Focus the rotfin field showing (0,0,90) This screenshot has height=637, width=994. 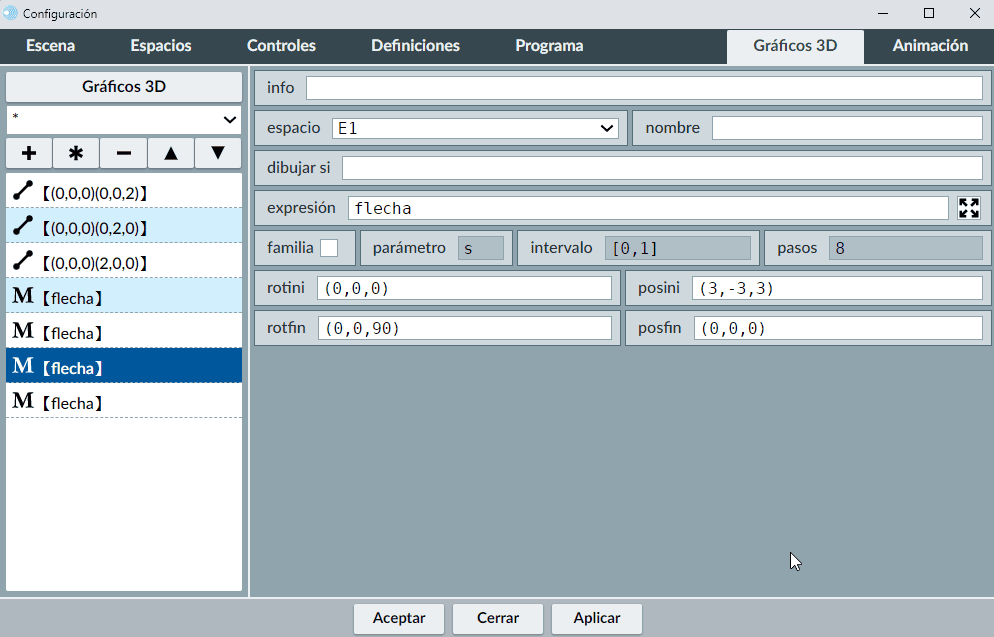(x=464, y=328)
